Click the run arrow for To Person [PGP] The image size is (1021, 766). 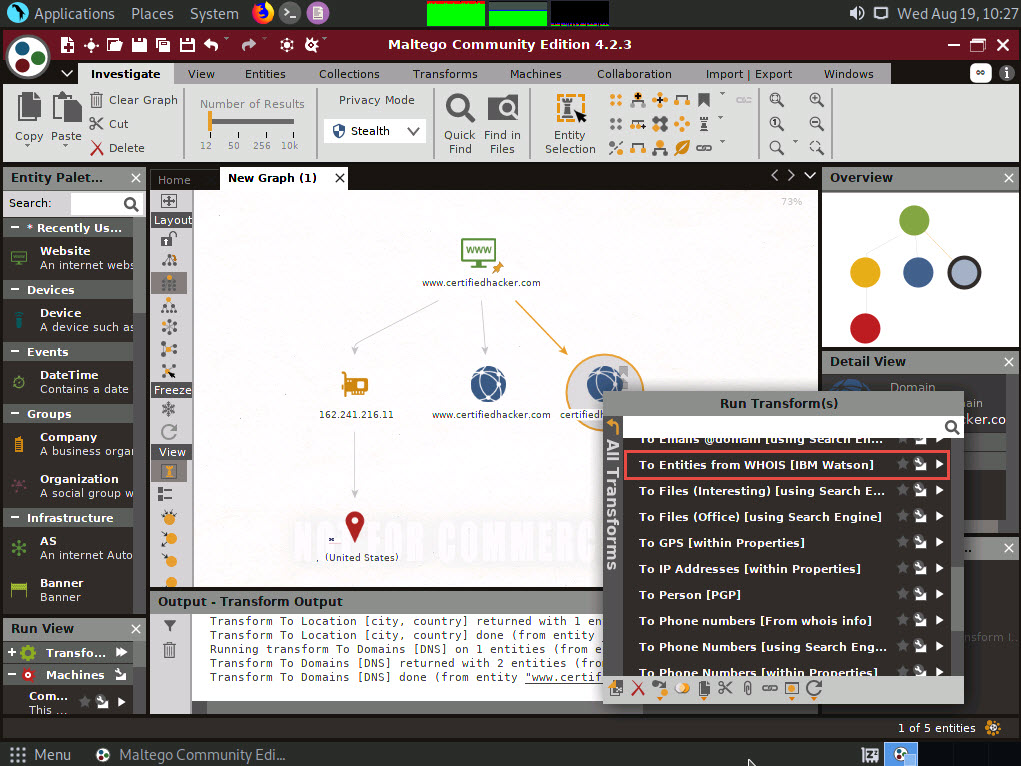coord(939,594)
